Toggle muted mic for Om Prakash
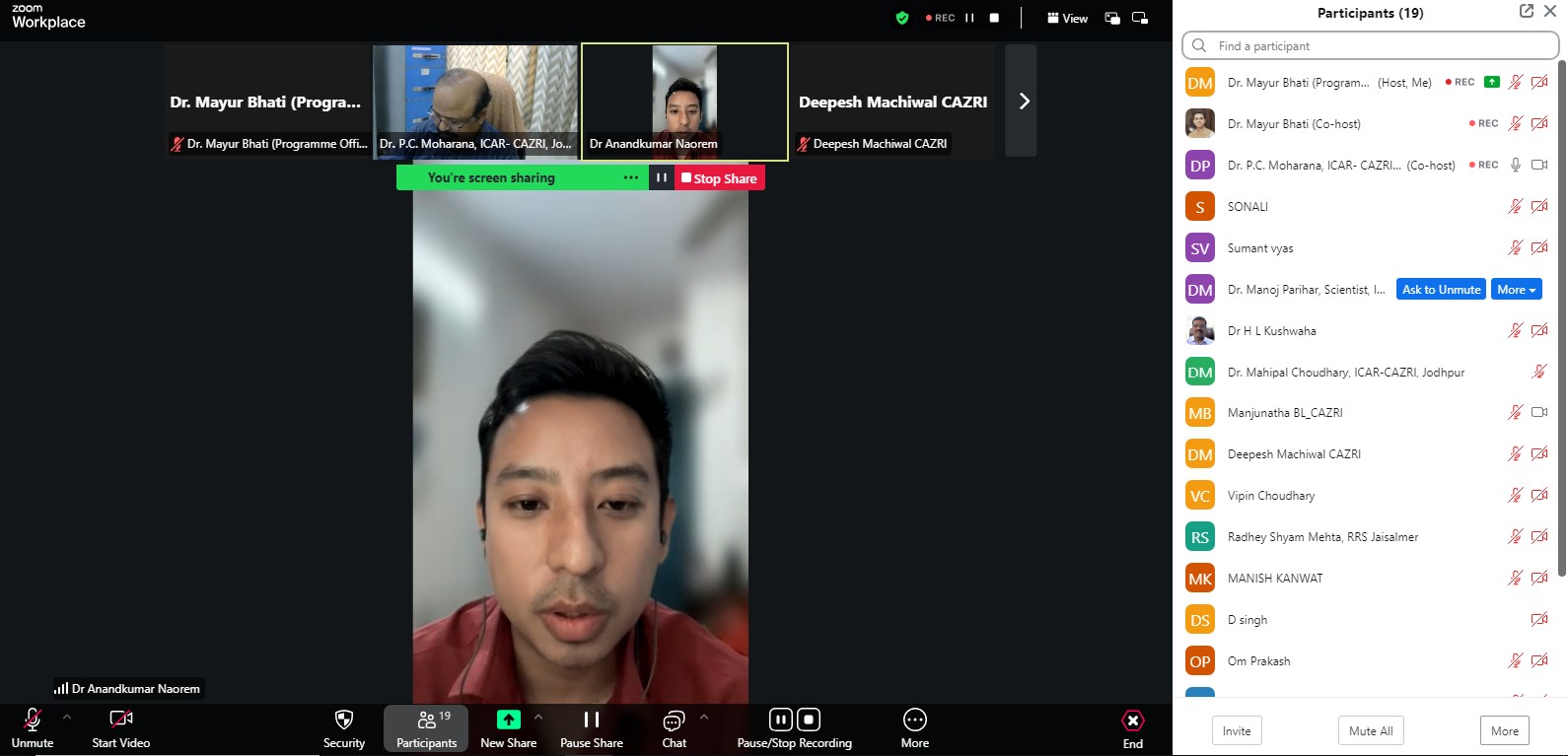The width and height of the screenshot is (1568, 756). [1516, 660]
